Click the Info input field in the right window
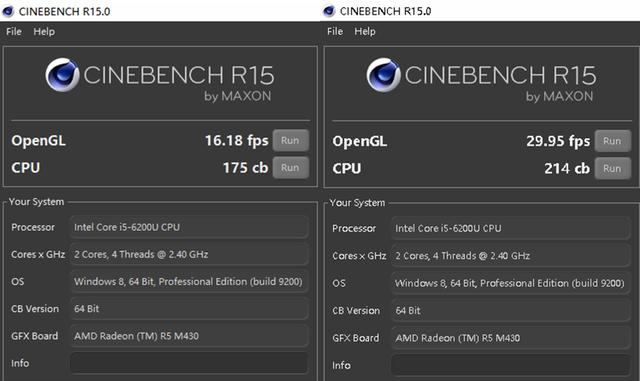 (x=511, y=365)
